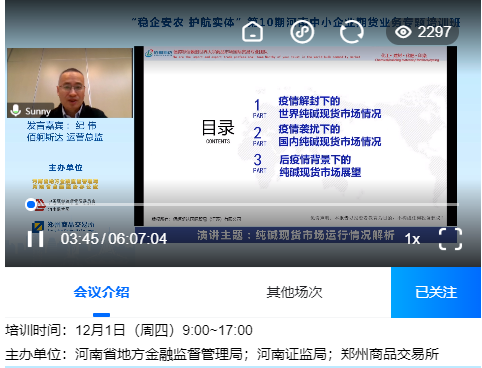Image resolution: width=482 pixels, height=368 pixels.
Task: Go to the home page icon
Action: [x=252, y=32]
